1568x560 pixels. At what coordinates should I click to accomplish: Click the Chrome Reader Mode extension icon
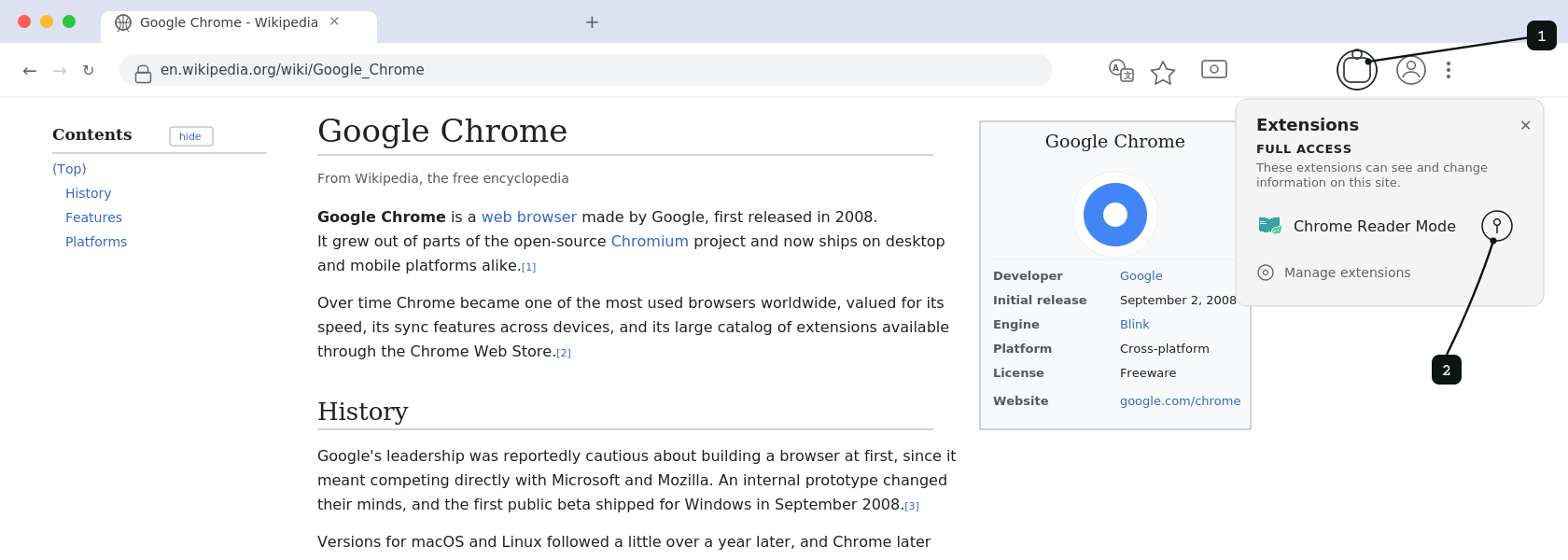1269,226
